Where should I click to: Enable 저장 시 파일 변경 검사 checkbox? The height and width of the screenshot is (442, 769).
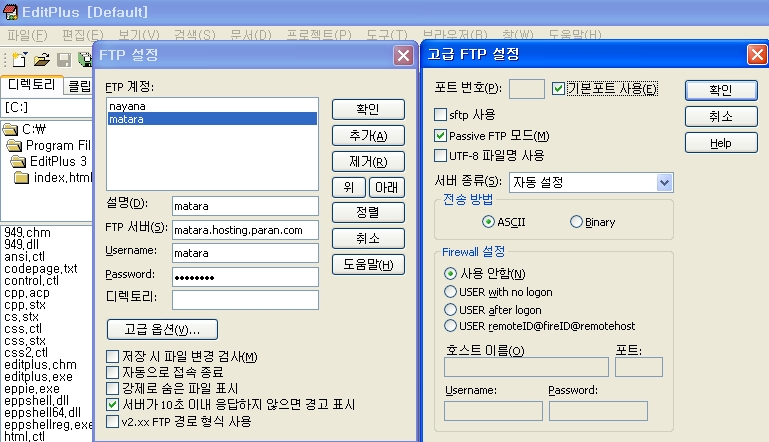tap(112, 356)
